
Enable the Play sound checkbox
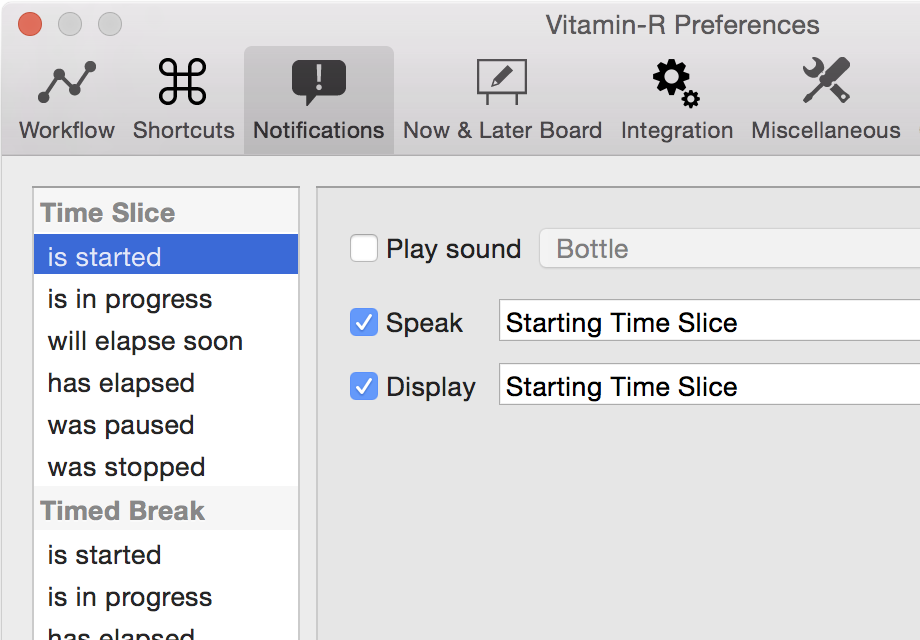[x=364, y=248]
